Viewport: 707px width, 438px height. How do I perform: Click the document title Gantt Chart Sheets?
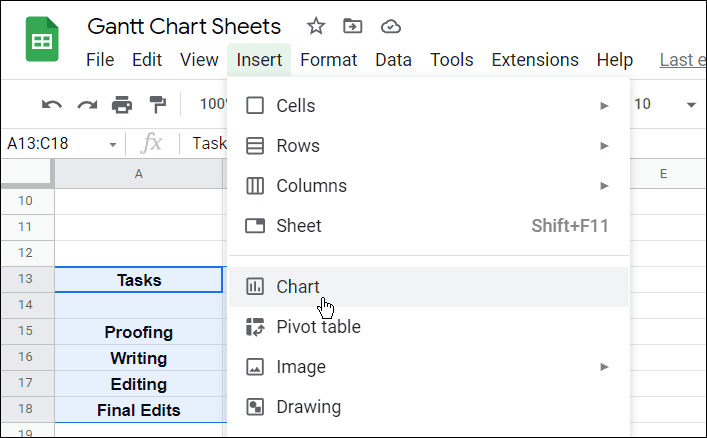184,26
